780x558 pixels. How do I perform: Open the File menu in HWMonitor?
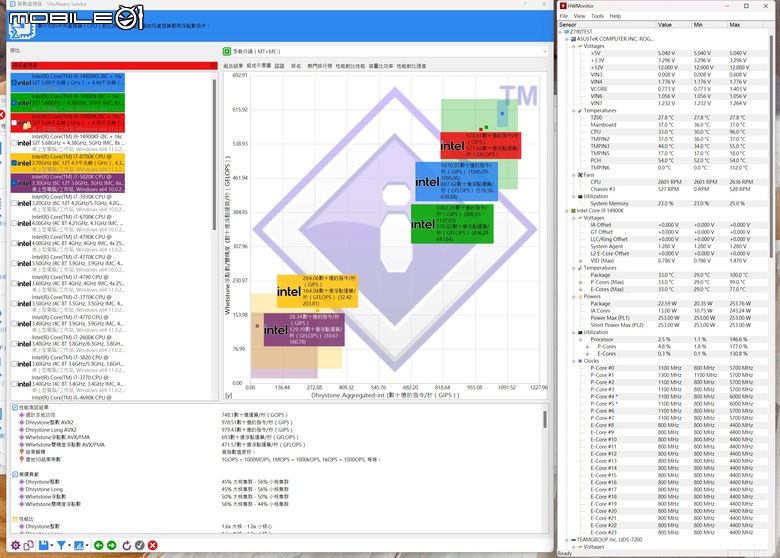point(564,16)
